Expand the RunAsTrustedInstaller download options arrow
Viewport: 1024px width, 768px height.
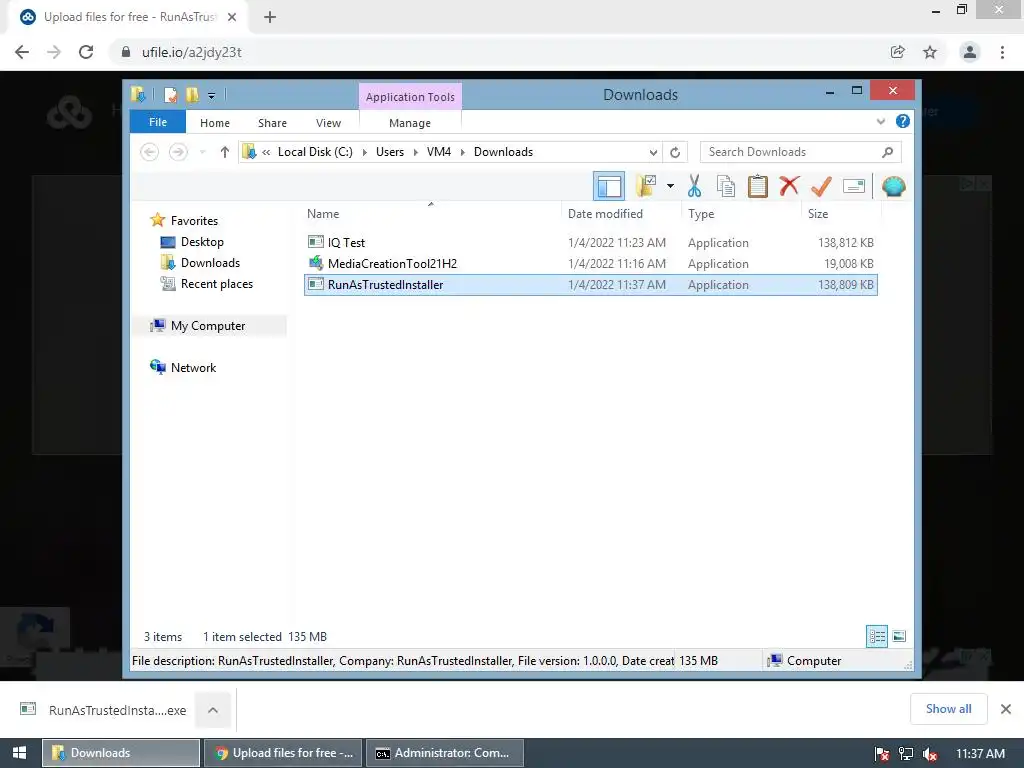click(213, 710)
